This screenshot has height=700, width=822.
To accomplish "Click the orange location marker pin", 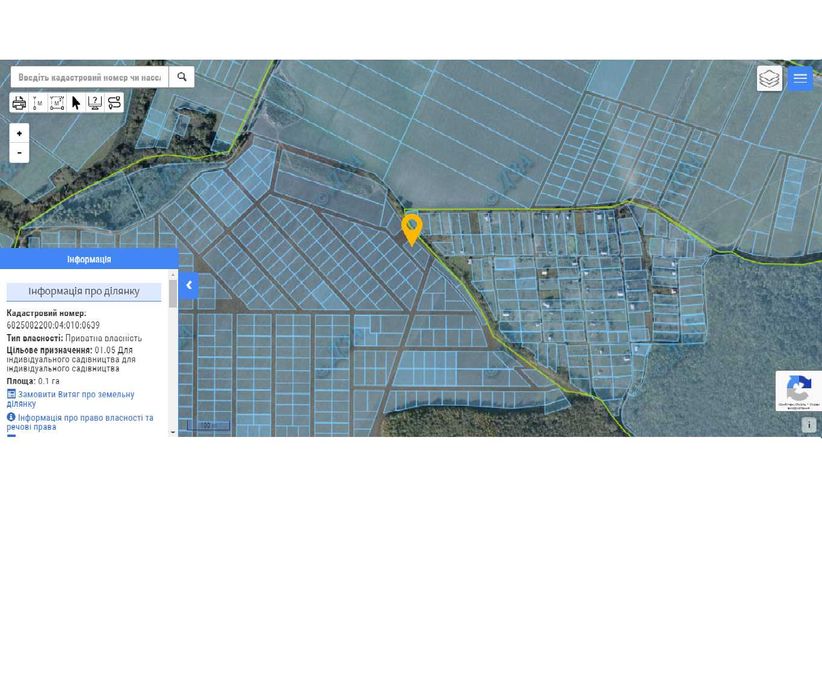I will coord(412,230).
